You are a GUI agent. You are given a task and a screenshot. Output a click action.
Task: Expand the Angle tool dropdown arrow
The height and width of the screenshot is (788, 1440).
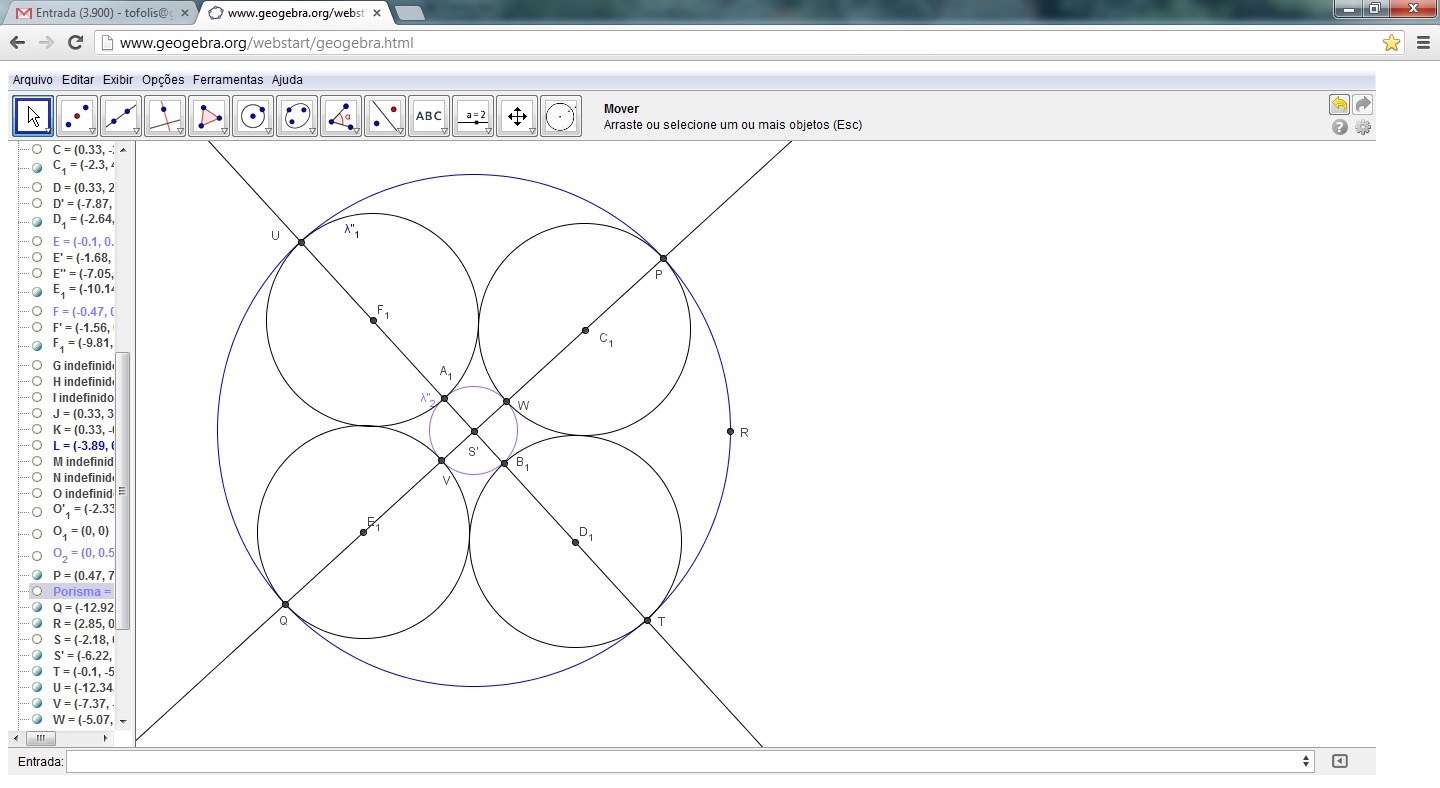(356, 131)
